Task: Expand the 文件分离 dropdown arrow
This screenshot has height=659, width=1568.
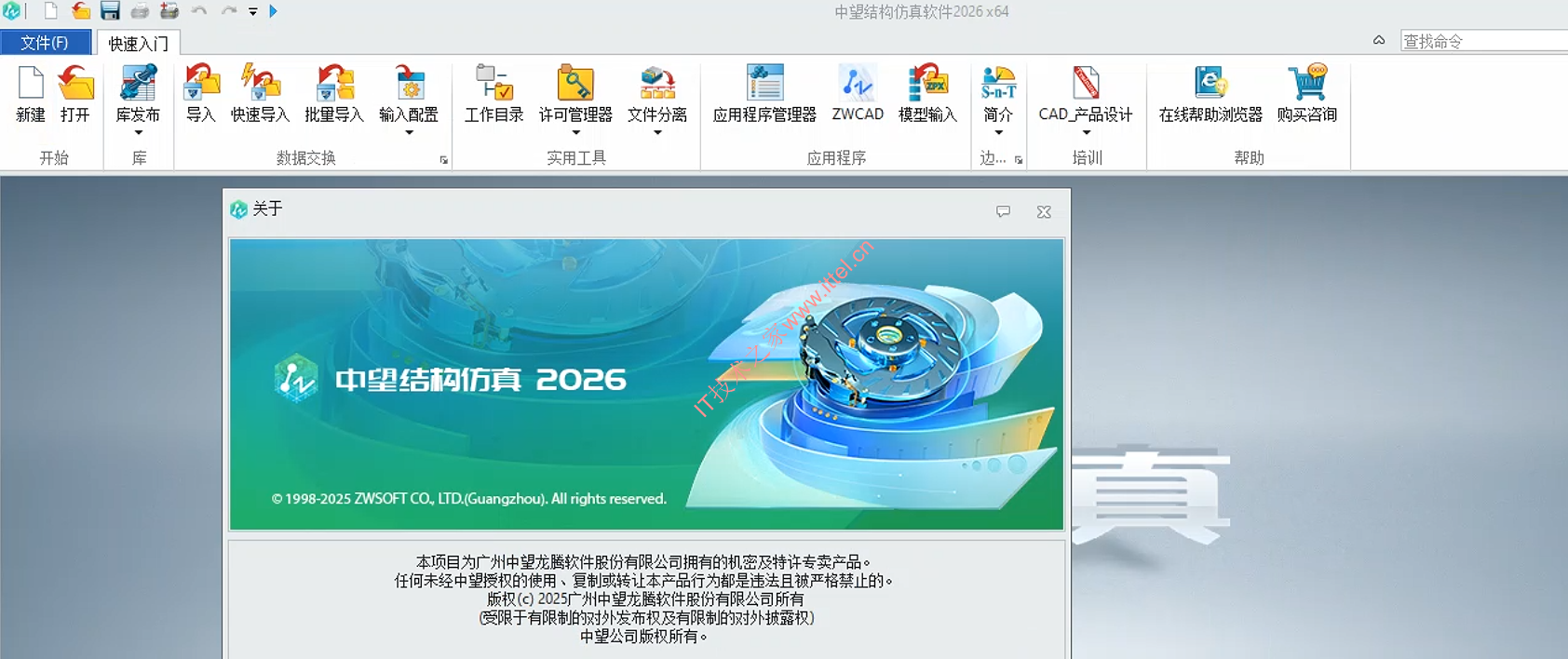Action: pyautogui.click(x=657, y=133)
